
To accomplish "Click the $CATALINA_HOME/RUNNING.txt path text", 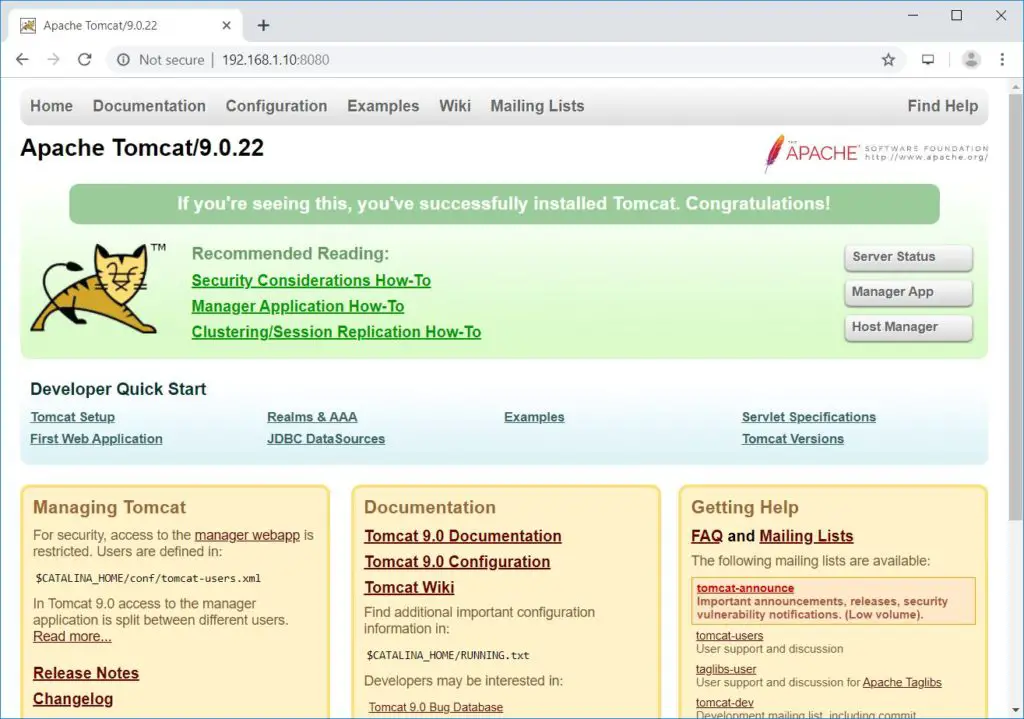I will point(448,655).
